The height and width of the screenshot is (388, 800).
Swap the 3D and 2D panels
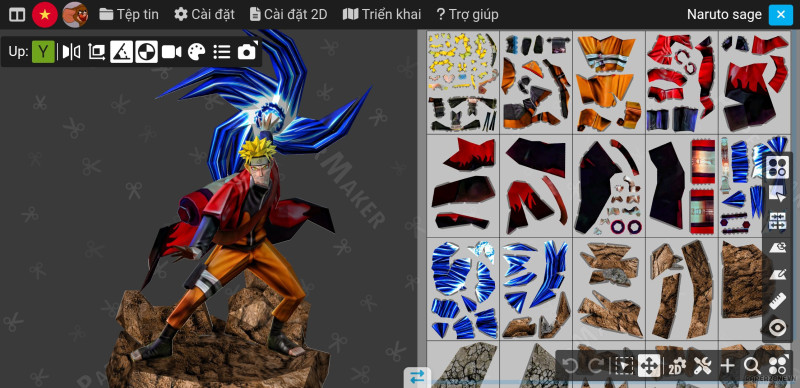point(417,377)
